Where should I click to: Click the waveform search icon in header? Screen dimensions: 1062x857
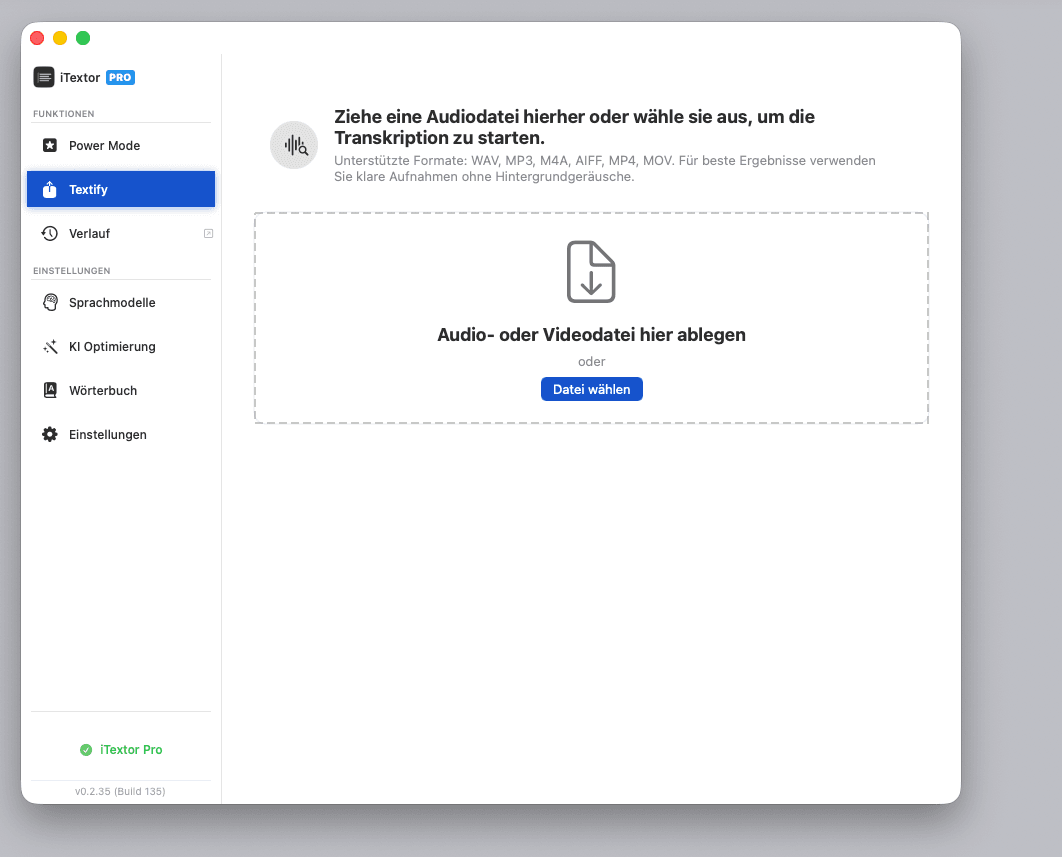tap(294, 145)
